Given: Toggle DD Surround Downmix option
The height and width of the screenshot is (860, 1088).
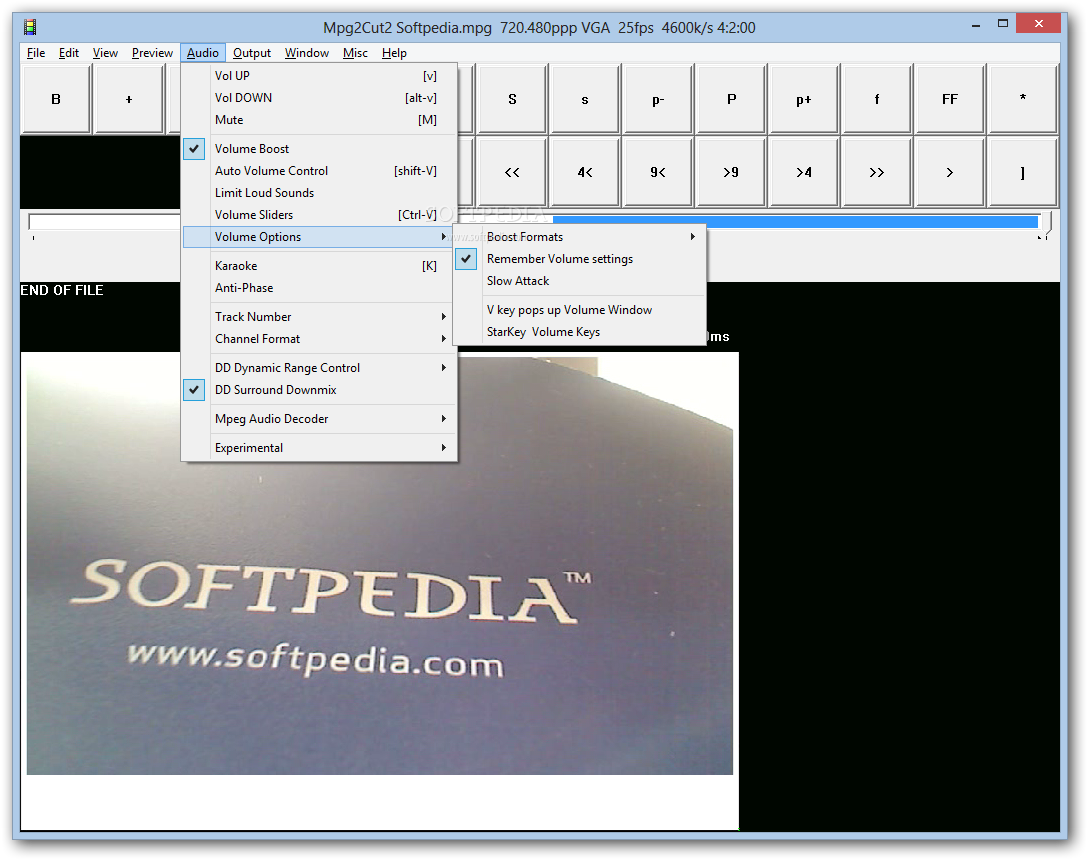Looking at the screenshot, I should click(319, 390).
